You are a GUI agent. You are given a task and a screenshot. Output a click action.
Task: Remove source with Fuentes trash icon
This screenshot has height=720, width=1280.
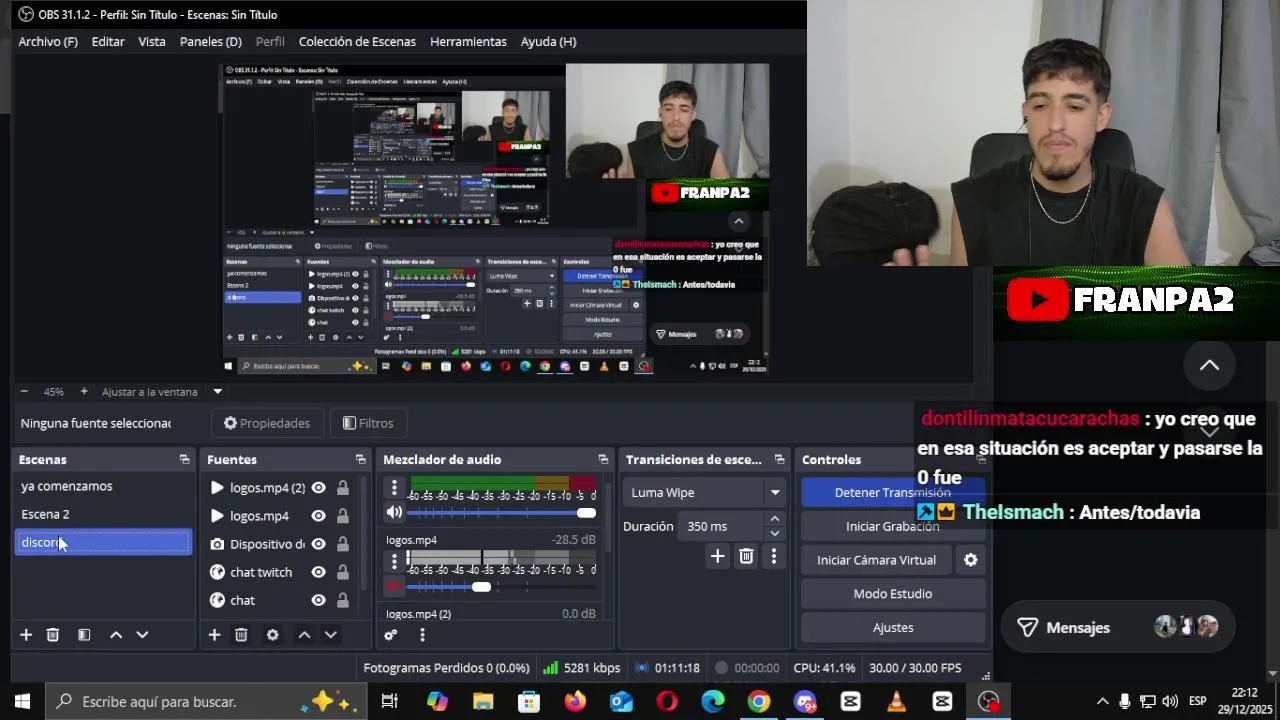point(241,635)
